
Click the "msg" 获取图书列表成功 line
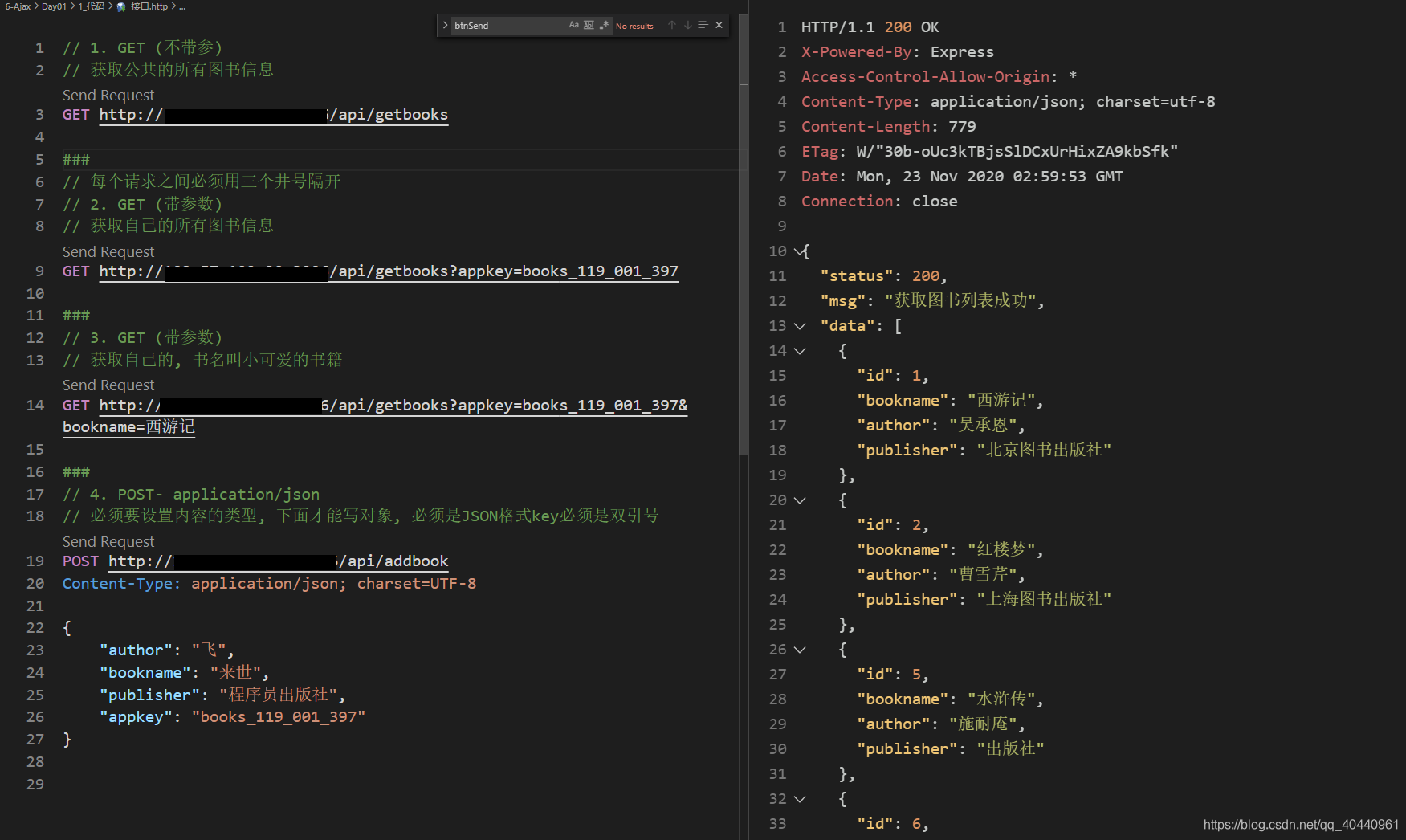pos(932,301)
